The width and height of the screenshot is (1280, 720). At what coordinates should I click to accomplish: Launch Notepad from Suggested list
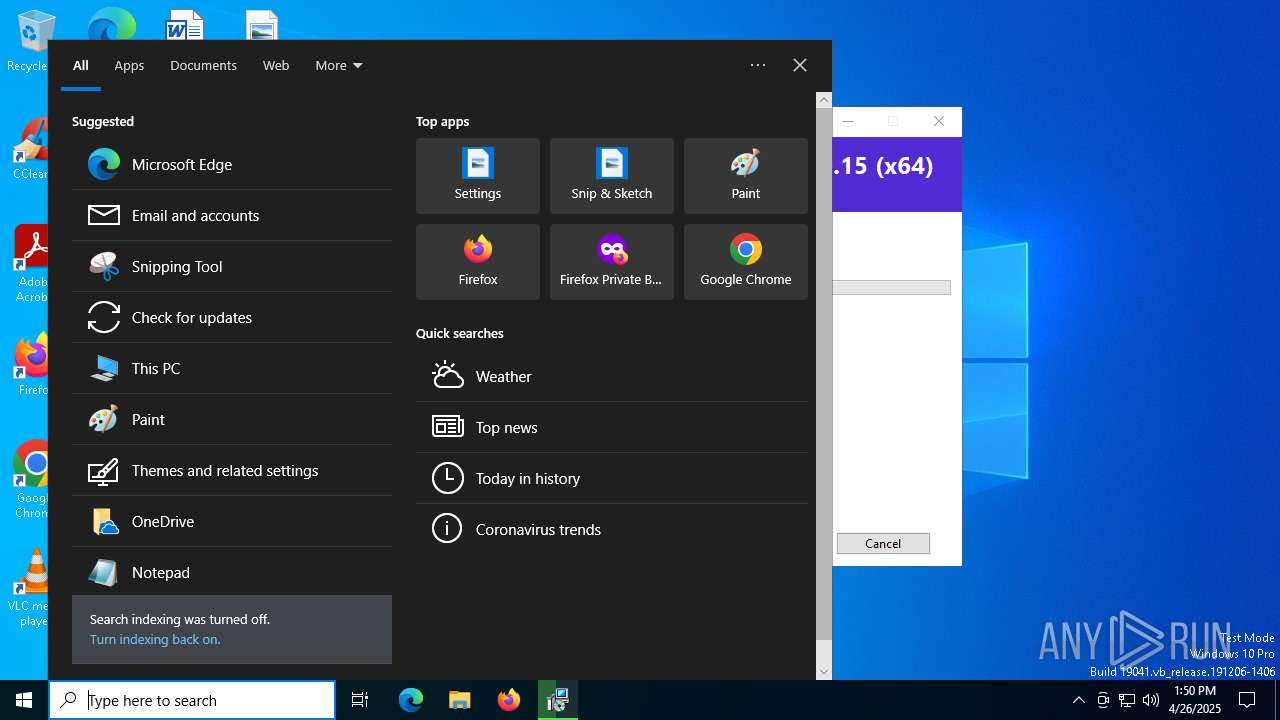click(x=232, y=573)
